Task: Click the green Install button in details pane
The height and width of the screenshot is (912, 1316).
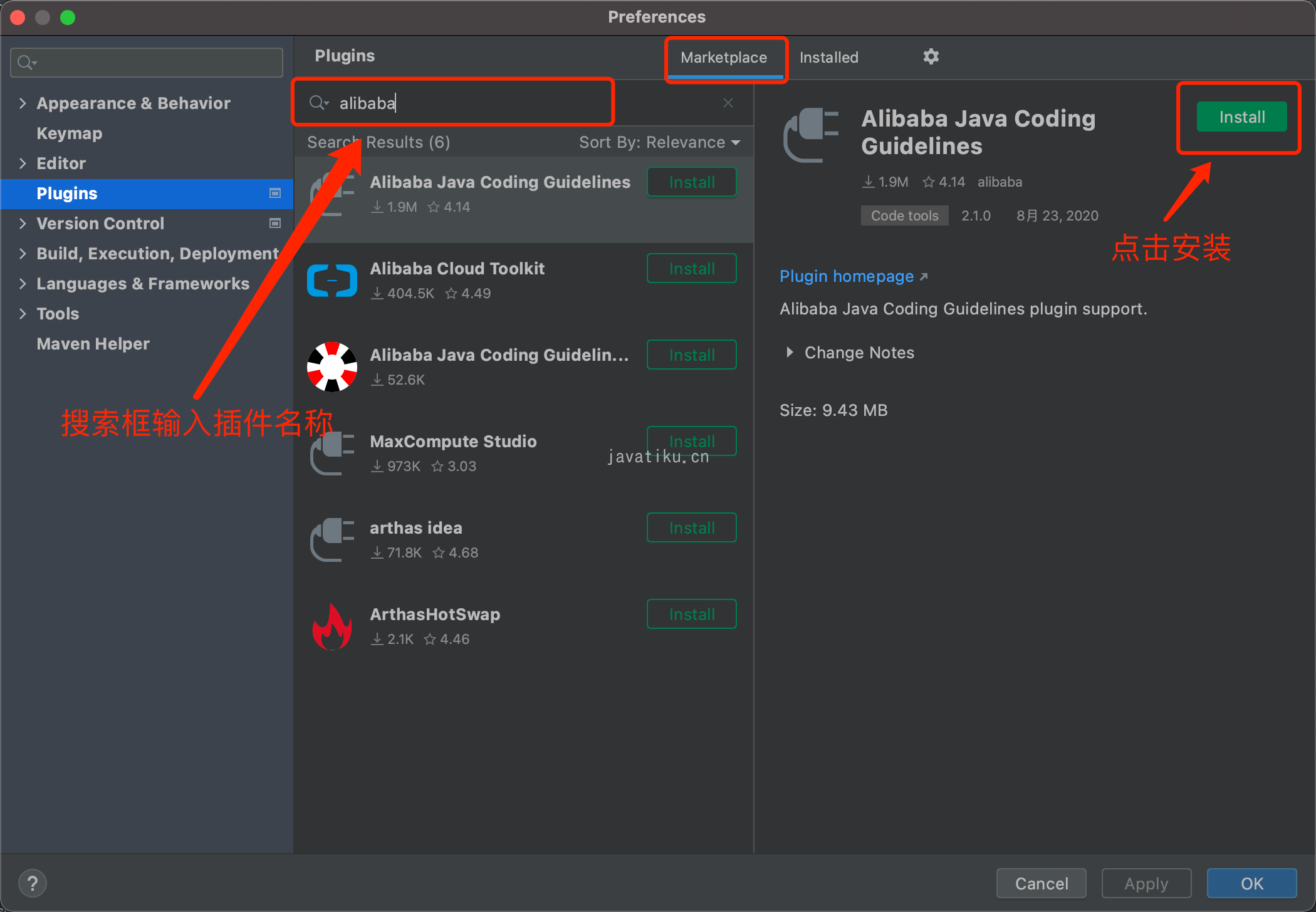Action: point(1241,117)
